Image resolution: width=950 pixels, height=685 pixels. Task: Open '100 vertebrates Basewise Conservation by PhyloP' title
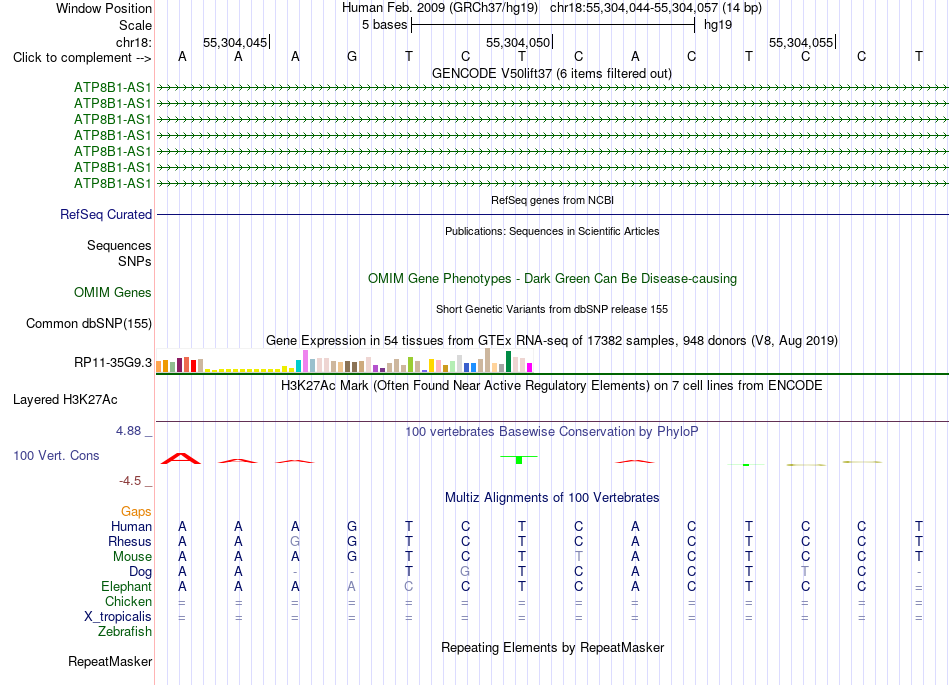click(552, 432)
